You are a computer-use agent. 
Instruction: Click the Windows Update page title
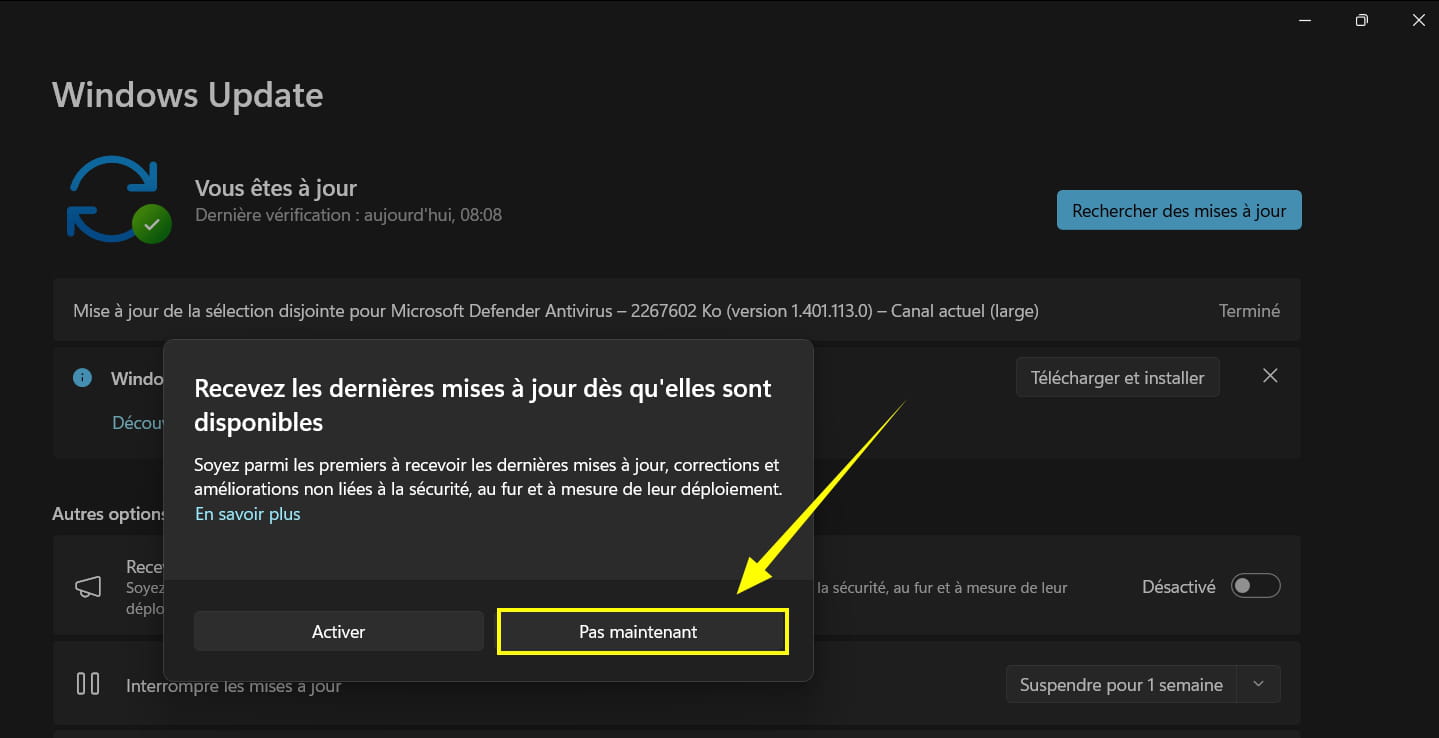click(187, 95)
